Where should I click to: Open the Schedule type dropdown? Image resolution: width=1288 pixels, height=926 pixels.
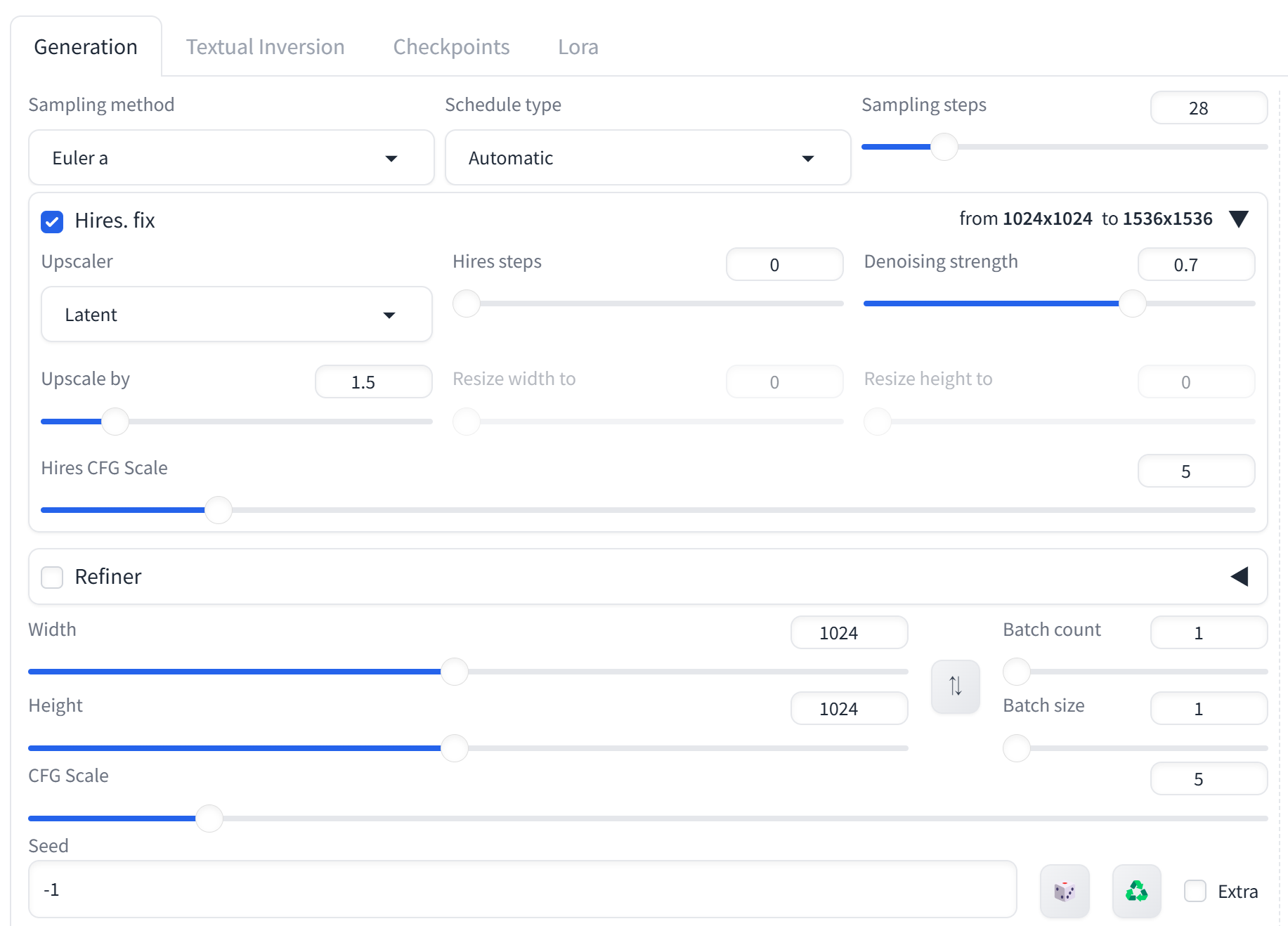tap(647, 158)
